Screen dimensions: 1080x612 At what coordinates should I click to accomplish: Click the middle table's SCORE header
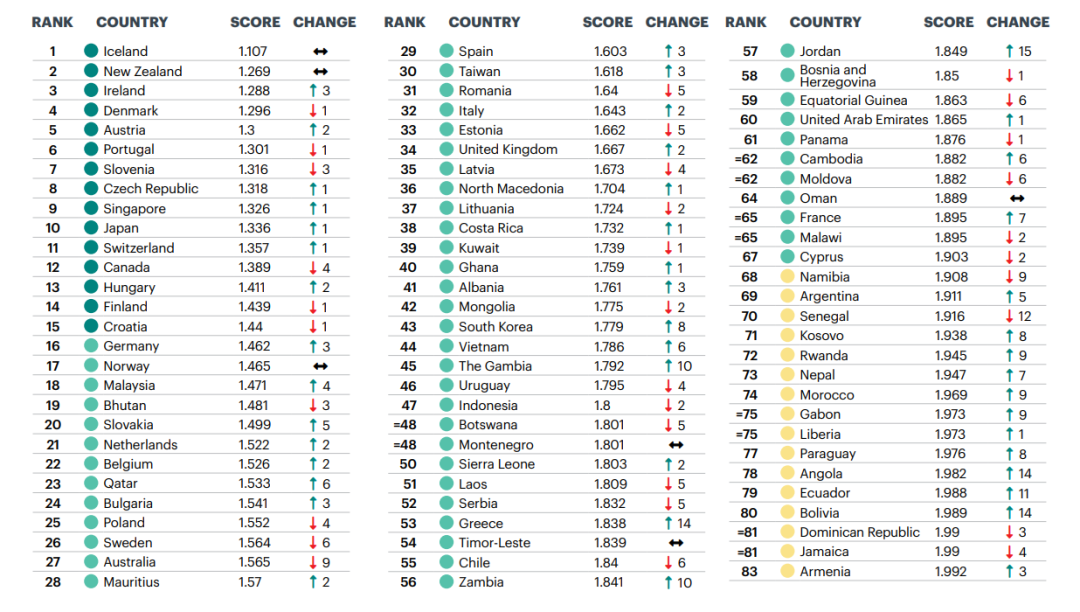pos(608,22)
